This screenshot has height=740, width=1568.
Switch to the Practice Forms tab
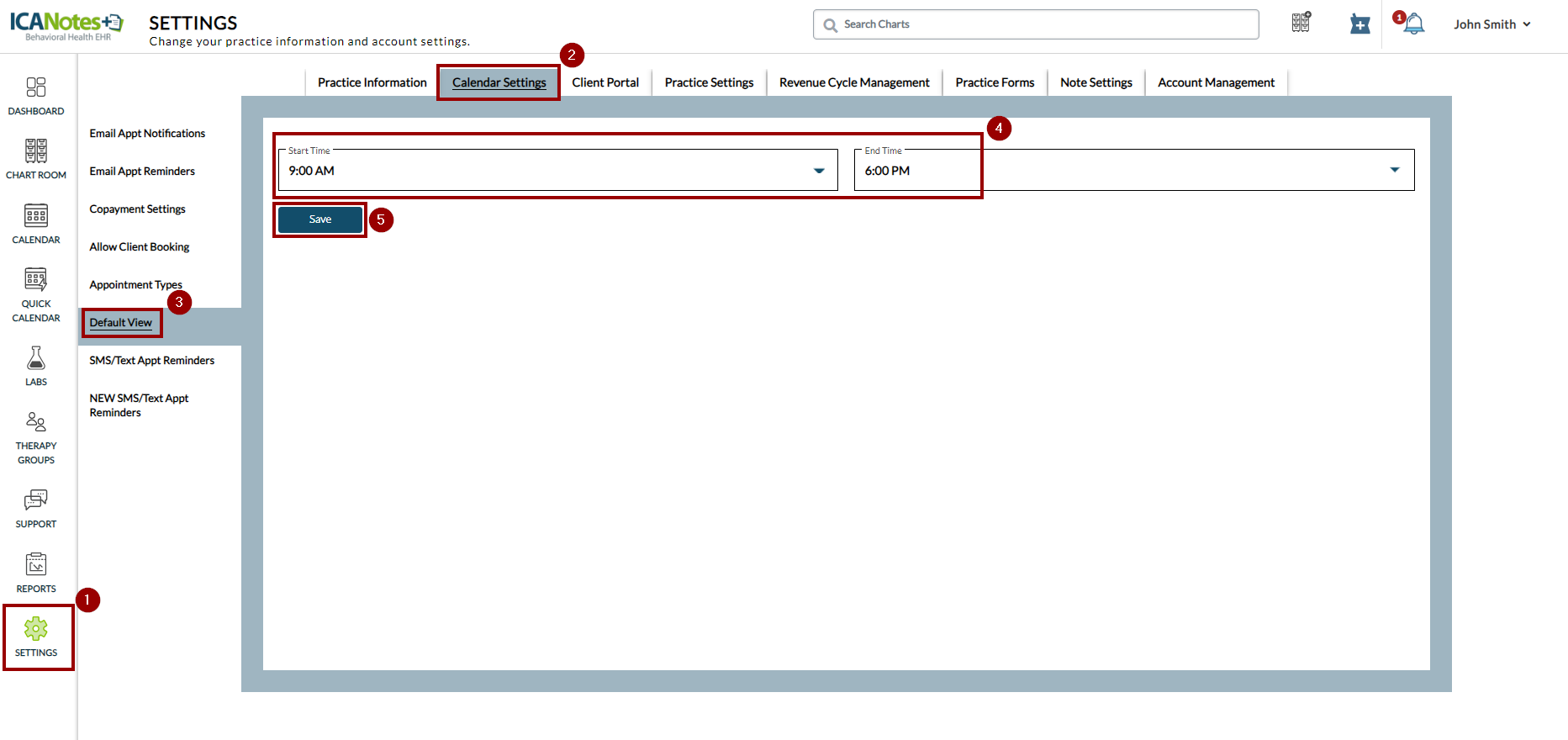[x=995, y=82]
